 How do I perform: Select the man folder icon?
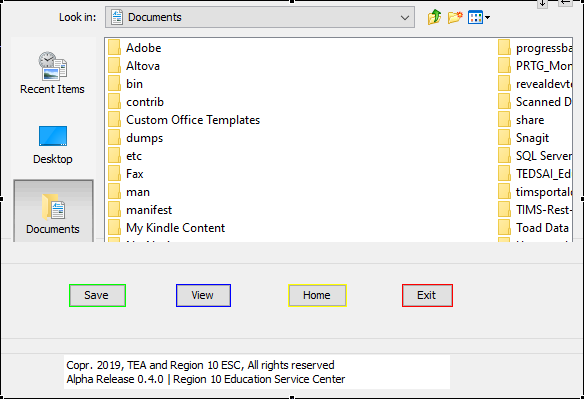tap(114, 192)
